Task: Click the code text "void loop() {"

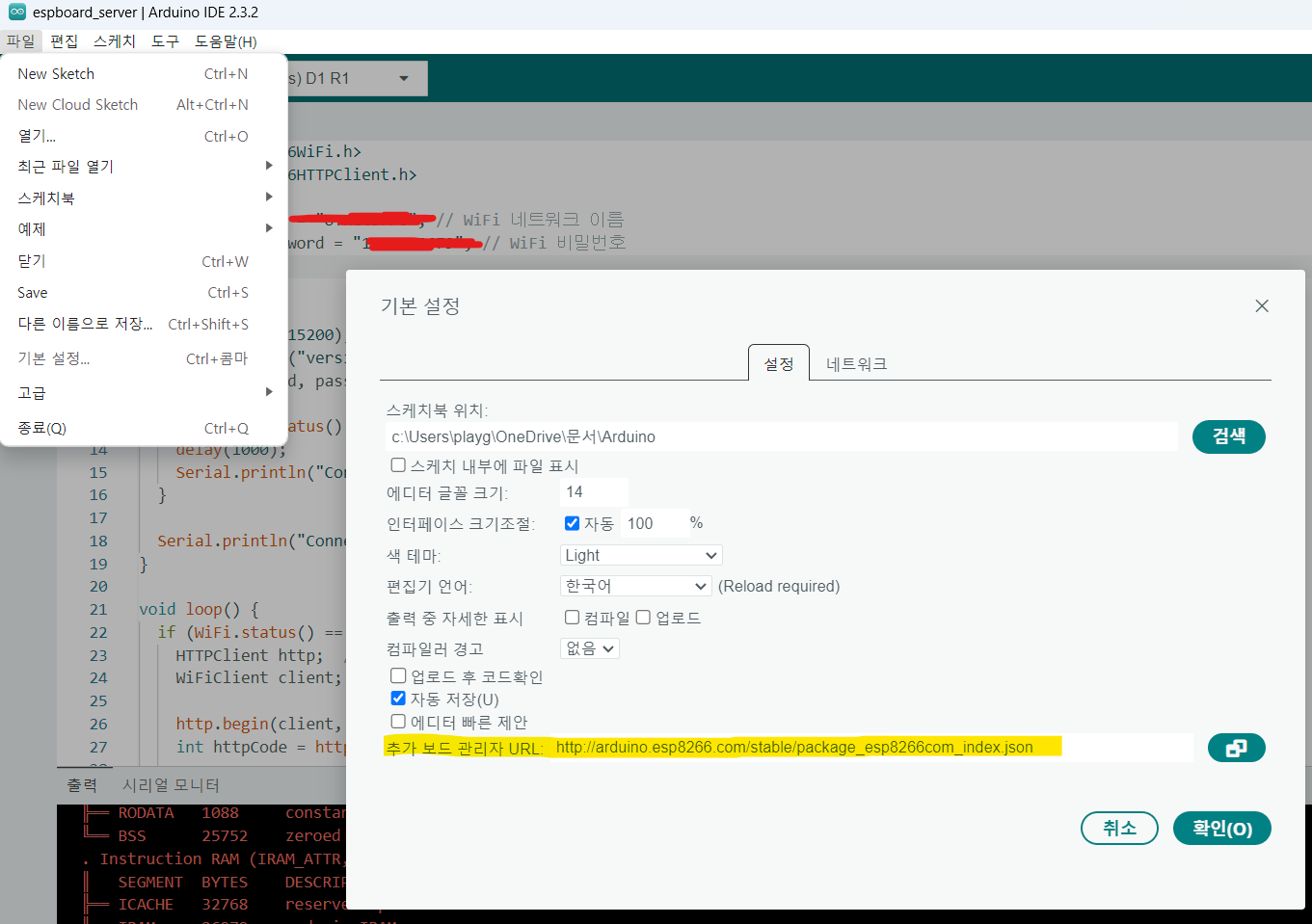Action: click(x=199, y=610)
